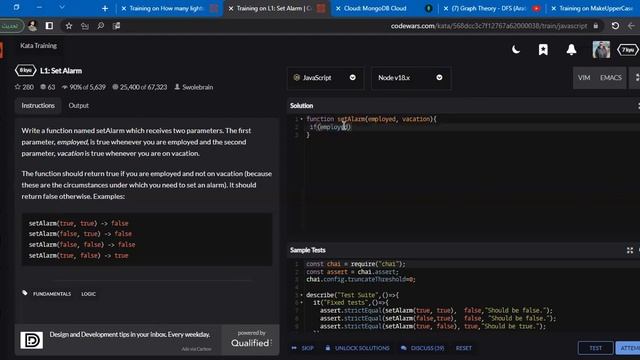640x360 pixels.
Task: Select the 'Training on L1: Set Alarm' tab
Action: 276,8
